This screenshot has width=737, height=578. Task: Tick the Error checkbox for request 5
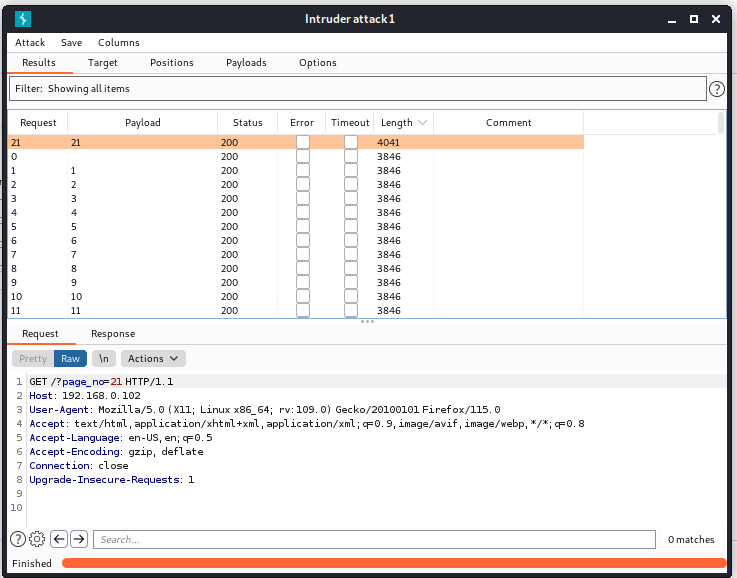(303, 226)
